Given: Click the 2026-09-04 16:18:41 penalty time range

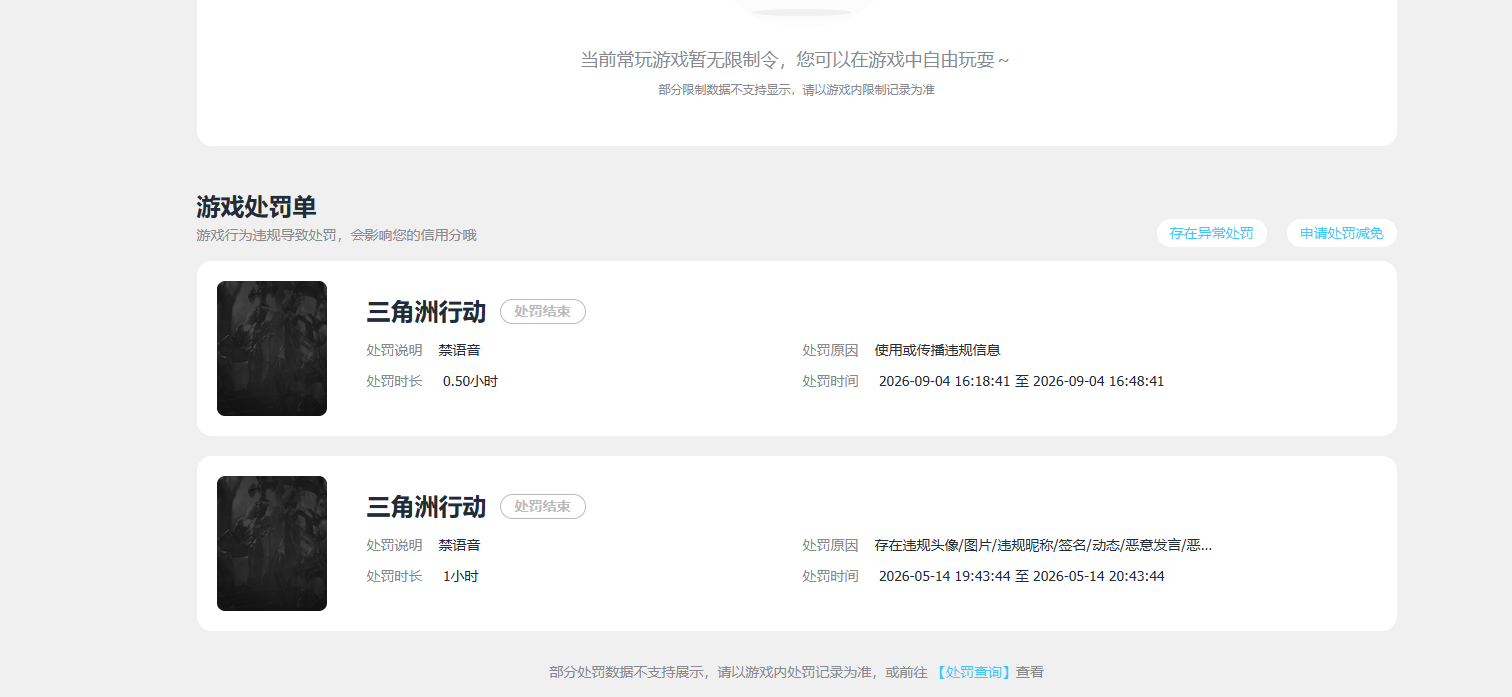Looking at the screenshot, I should click(x=1021, y=381).
